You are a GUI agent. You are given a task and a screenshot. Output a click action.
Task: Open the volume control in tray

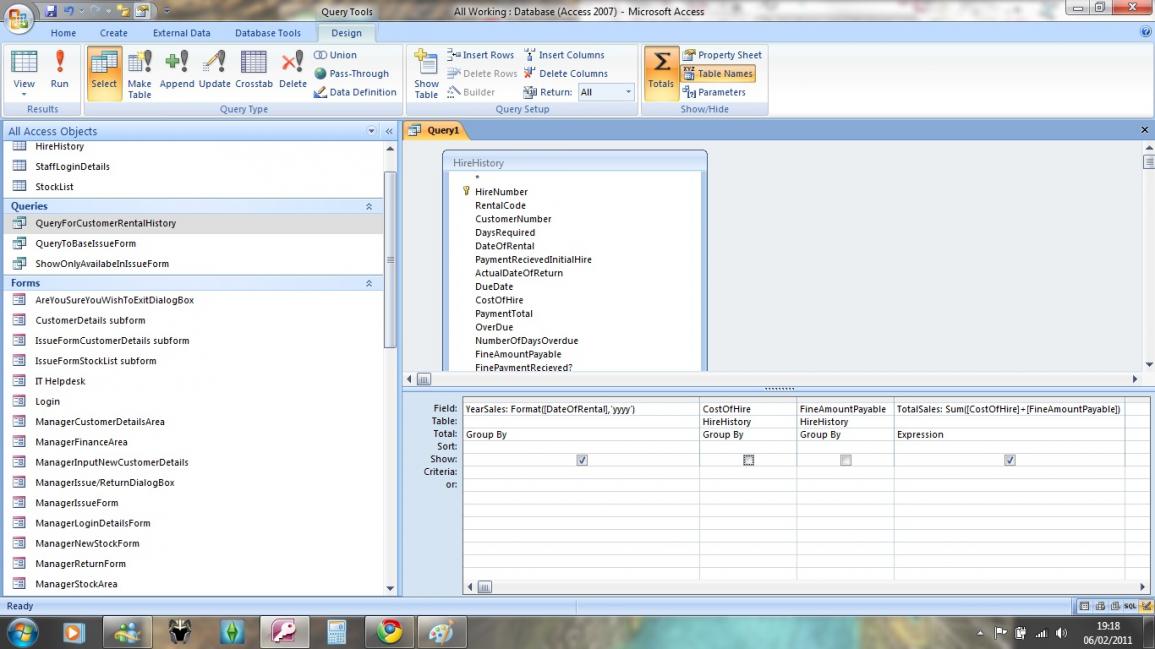1061,633
